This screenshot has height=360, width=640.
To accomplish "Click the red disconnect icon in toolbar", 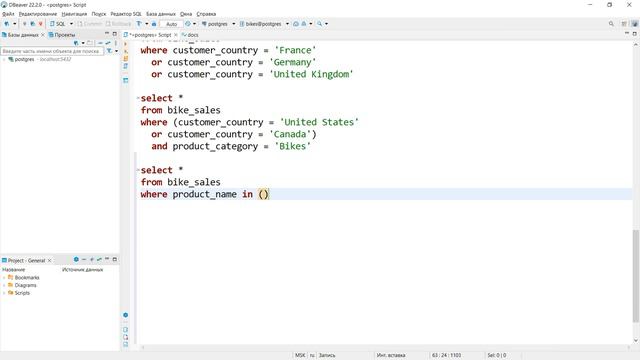I will pos(40,24).
